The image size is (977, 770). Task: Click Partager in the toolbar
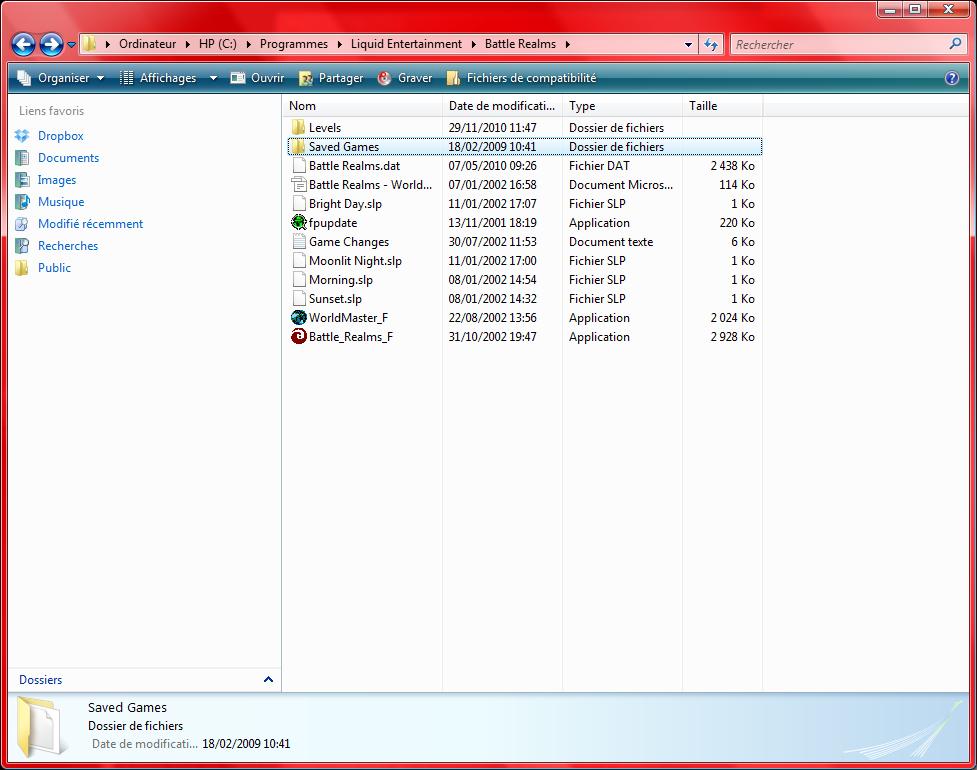click(331, 78)
